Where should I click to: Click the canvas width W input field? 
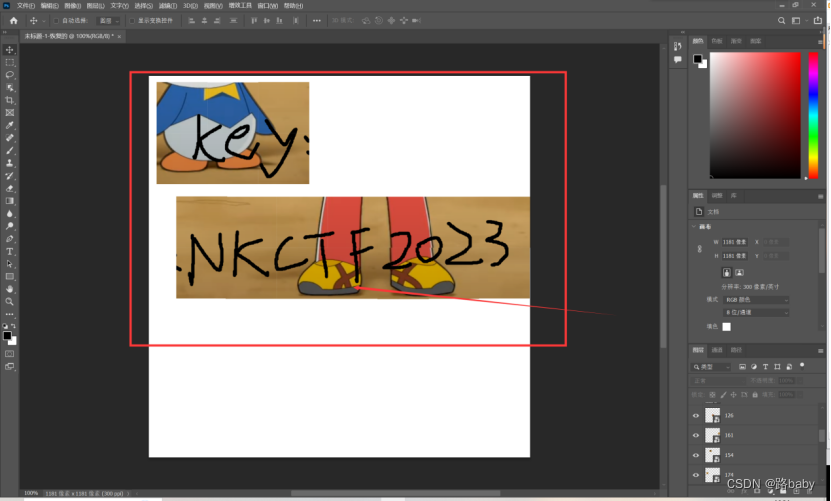point(735,242)
